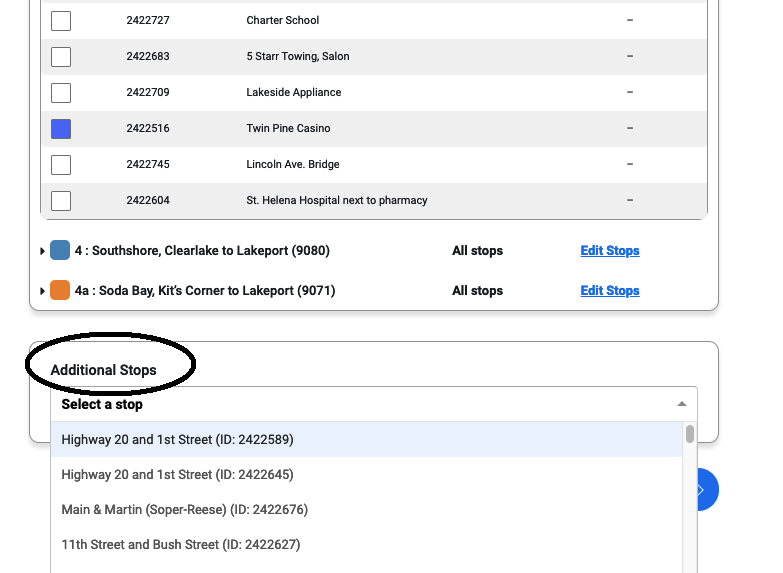This screenshot has height=573, width=783.
Task: Click All stops label for route 4a Soda Bay
Action: click(x=477, y=291)
